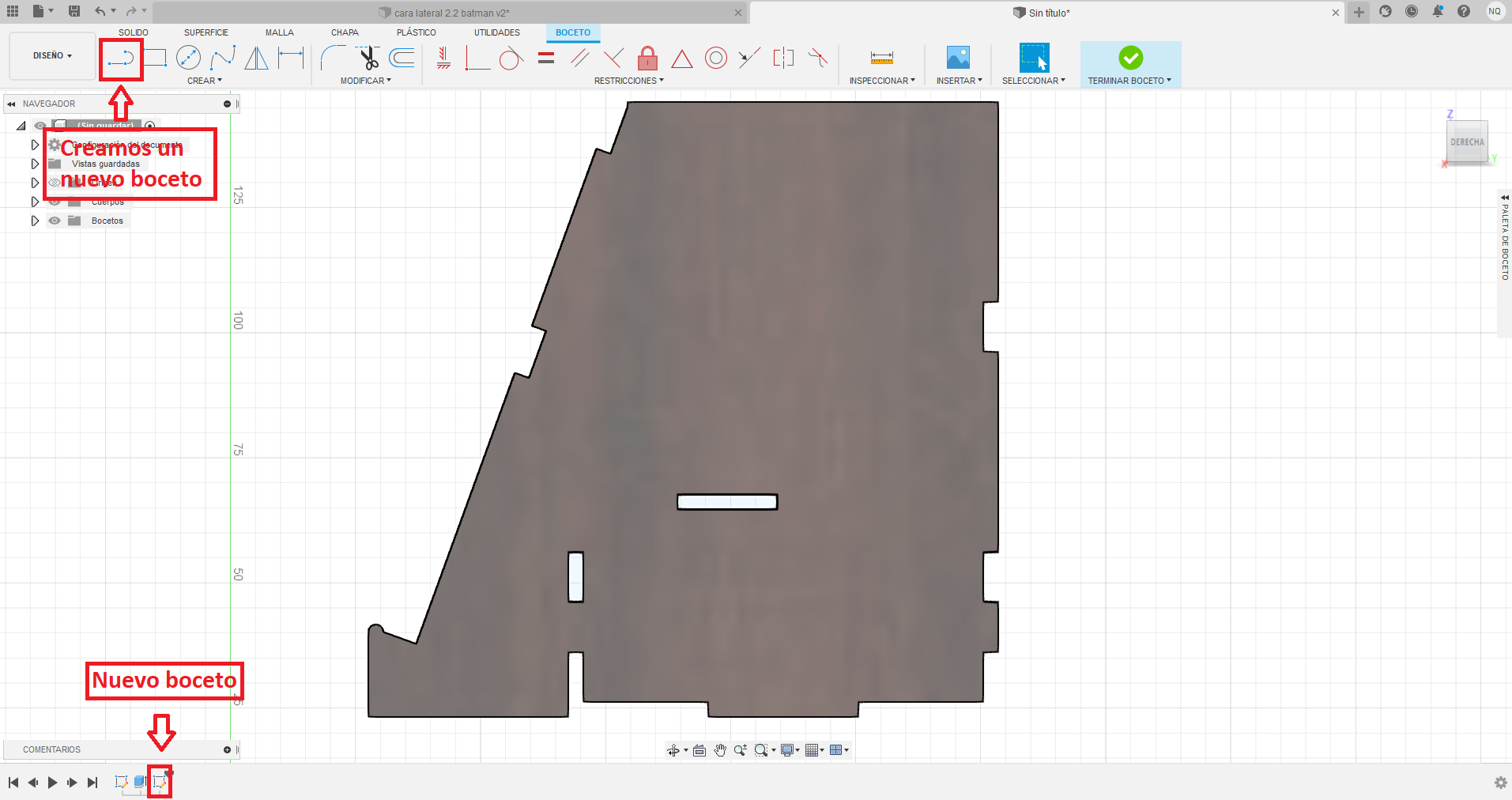Click the Measure ruler icon
This screenshot has height=800, width=1512.
click(882, 58)
